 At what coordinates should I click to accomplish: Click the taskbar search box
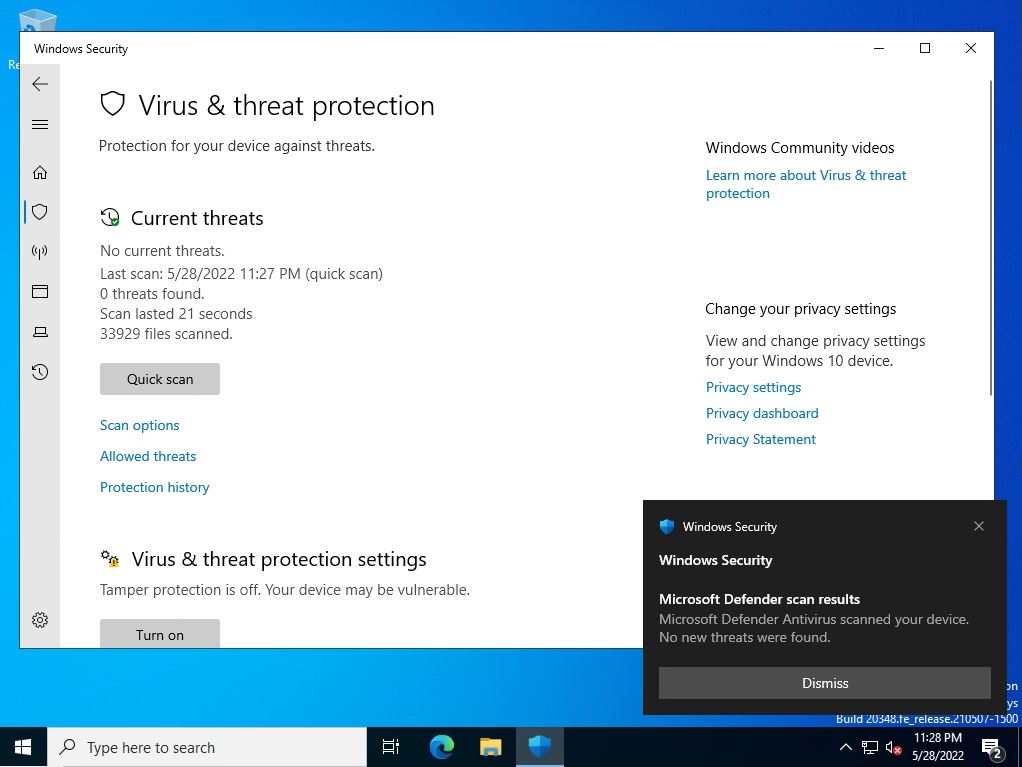207,747
